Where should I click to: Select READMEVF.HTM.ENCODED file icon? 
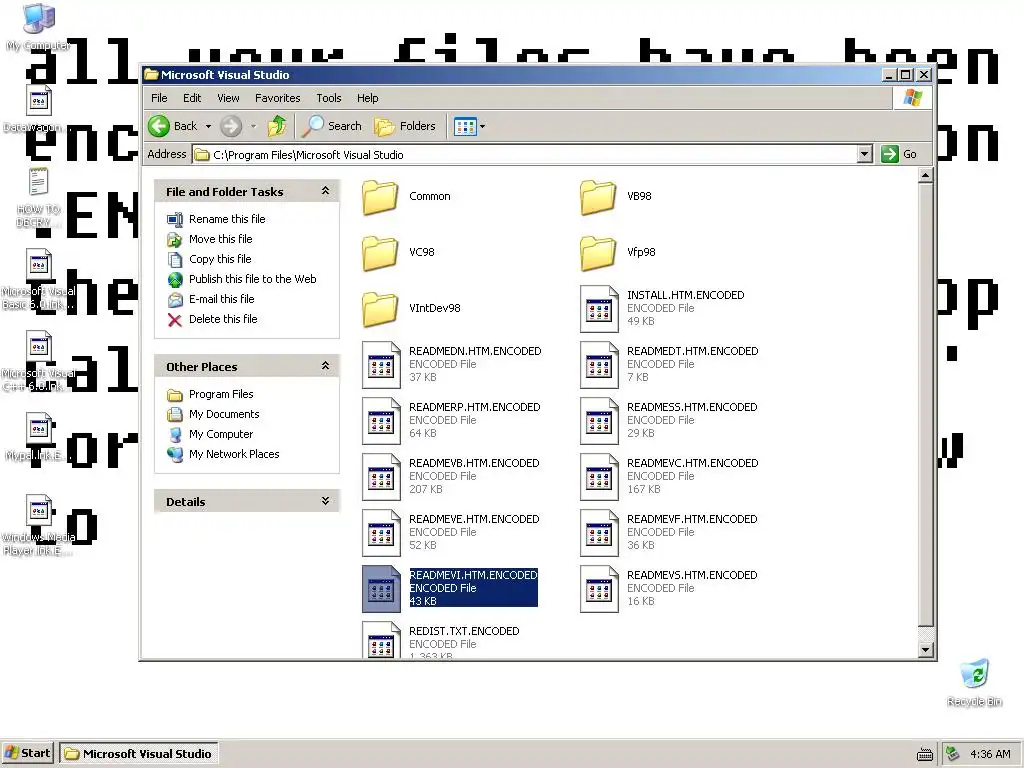[x=599, y=534]
